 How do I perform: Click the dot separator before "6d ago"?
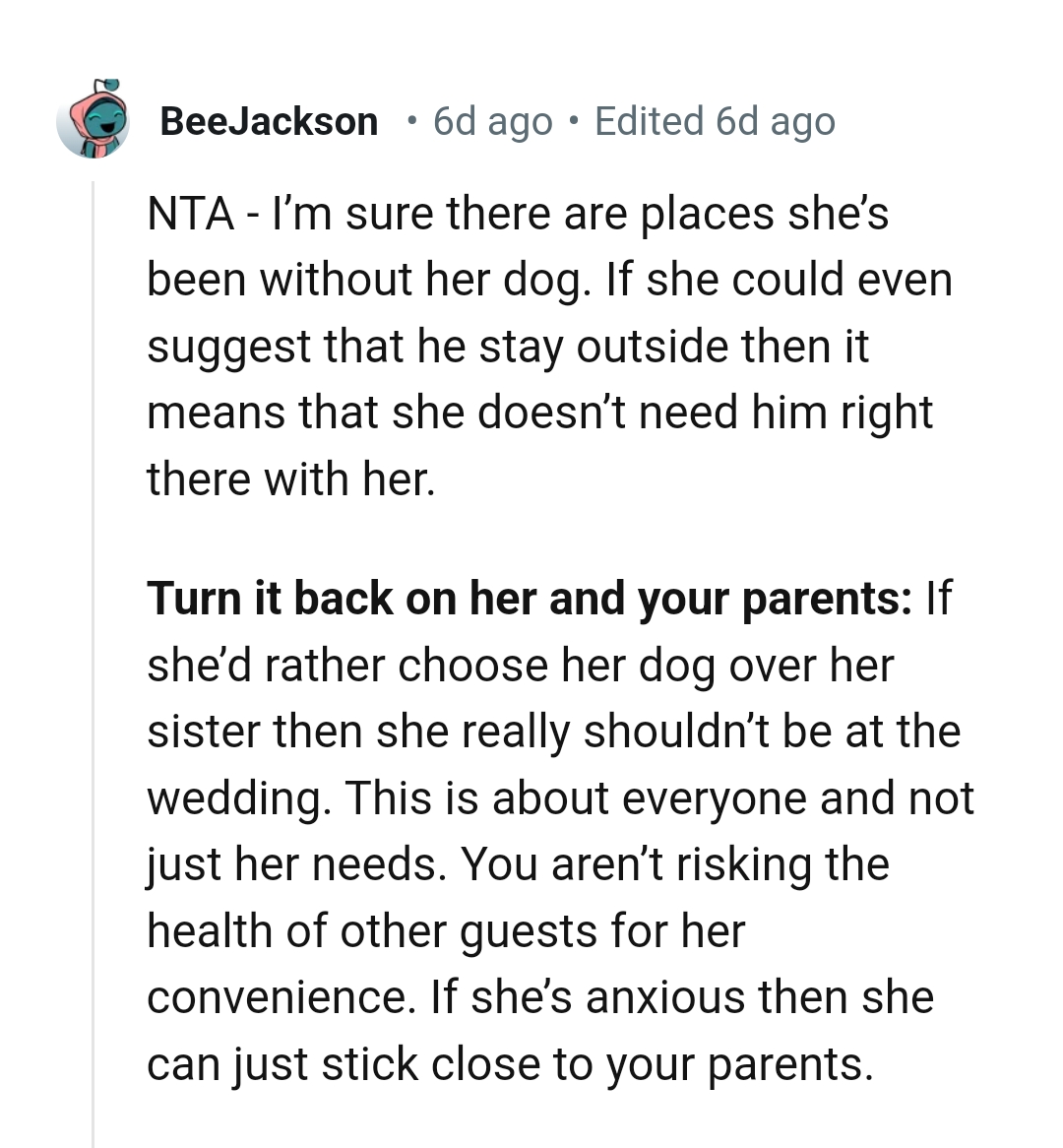pos(412,121)
